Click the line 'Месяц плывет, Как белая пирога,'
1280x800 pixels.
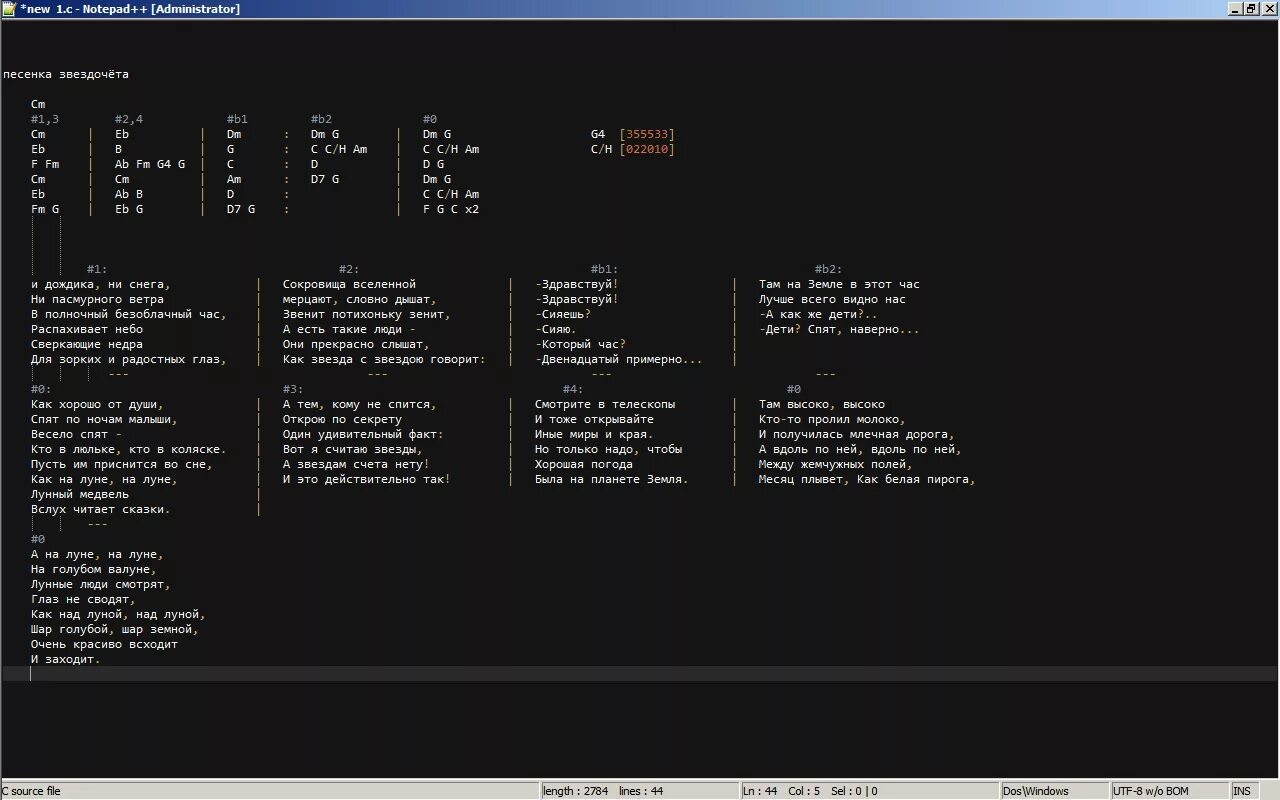(867, 479)
